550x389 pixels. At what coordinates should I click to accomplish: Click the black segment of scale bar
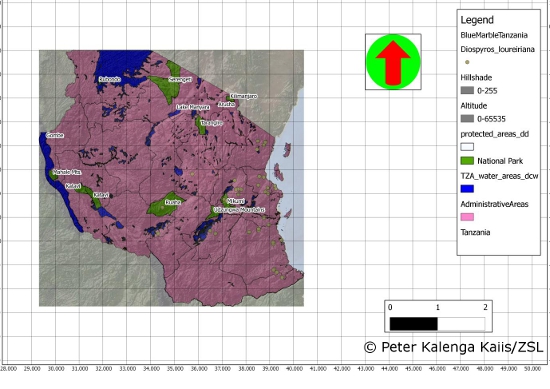(x=414, y=324)
